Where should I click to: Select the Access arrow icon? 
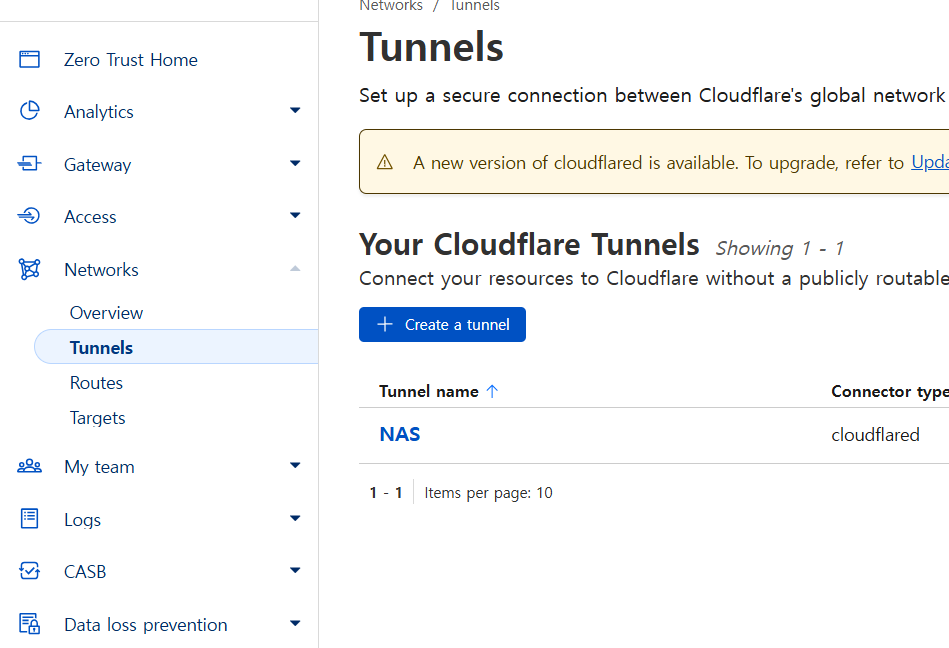coord(29,216)
